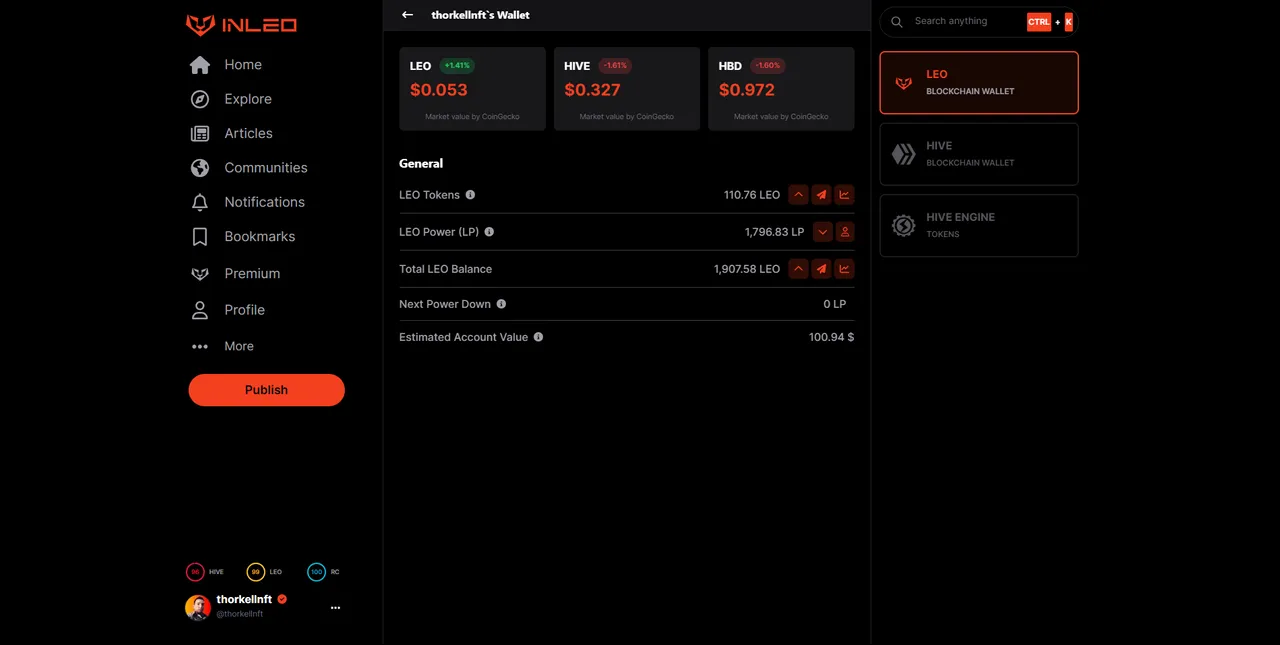
Task: Click the HBD price card
Action: 781,88
